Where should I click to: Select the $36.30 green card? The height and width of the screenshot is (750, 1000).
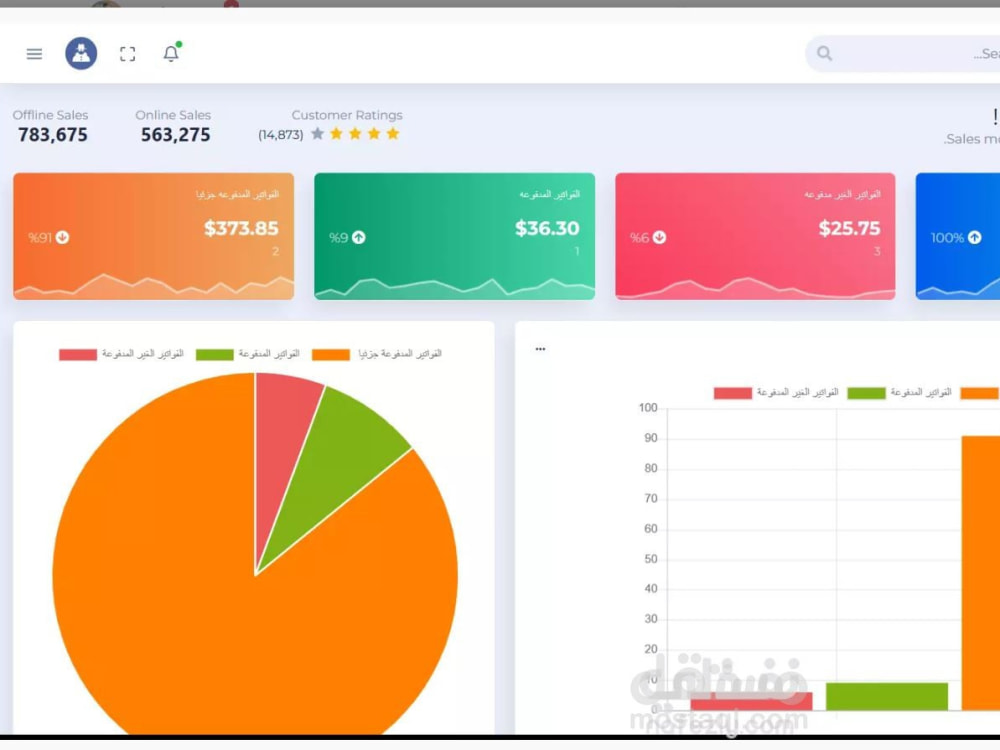pos(455,236)
